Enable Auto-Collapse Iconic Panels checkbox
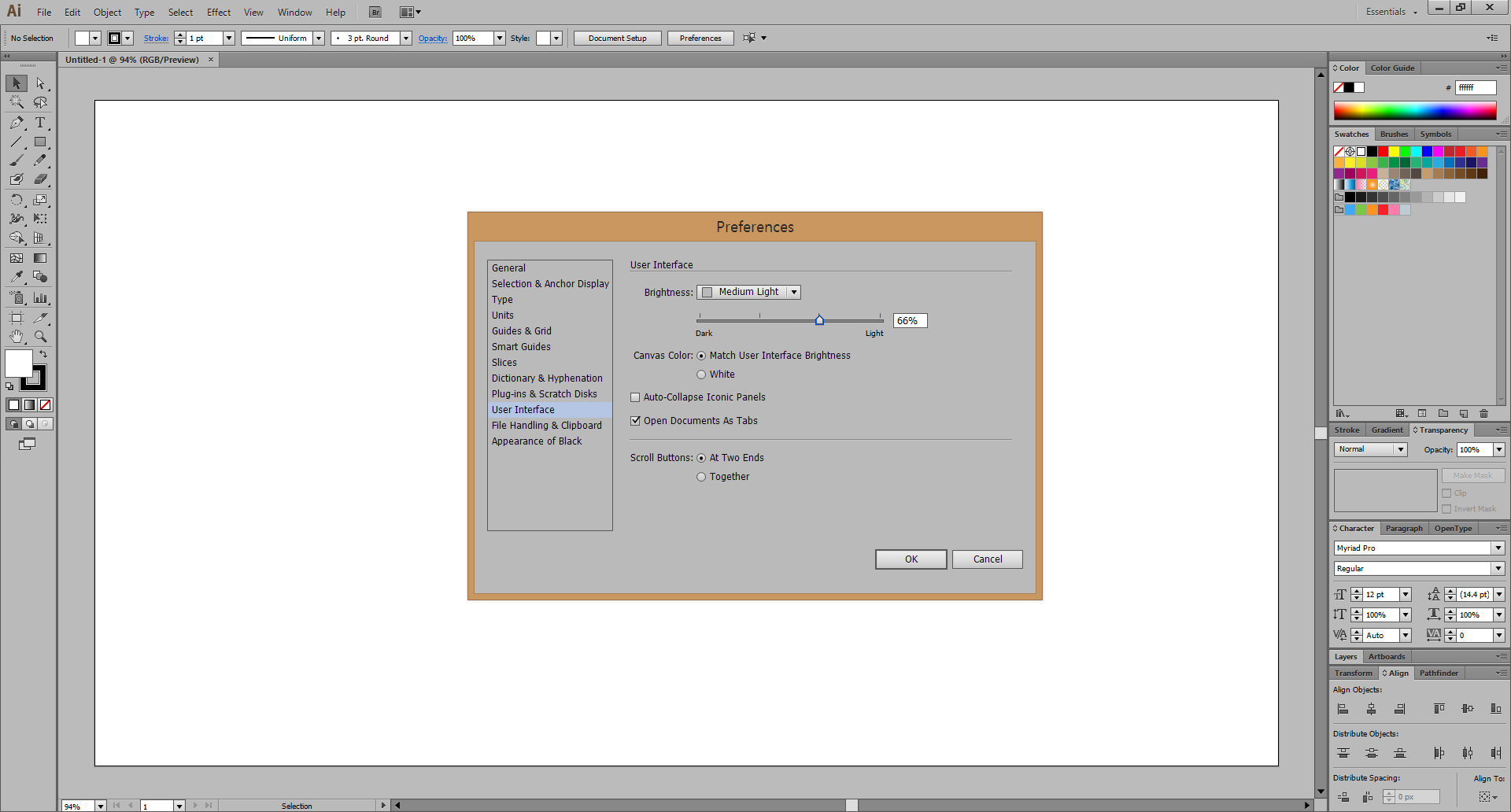Image resolution: width=1511 pixels, height=812 pixels. 635,397
